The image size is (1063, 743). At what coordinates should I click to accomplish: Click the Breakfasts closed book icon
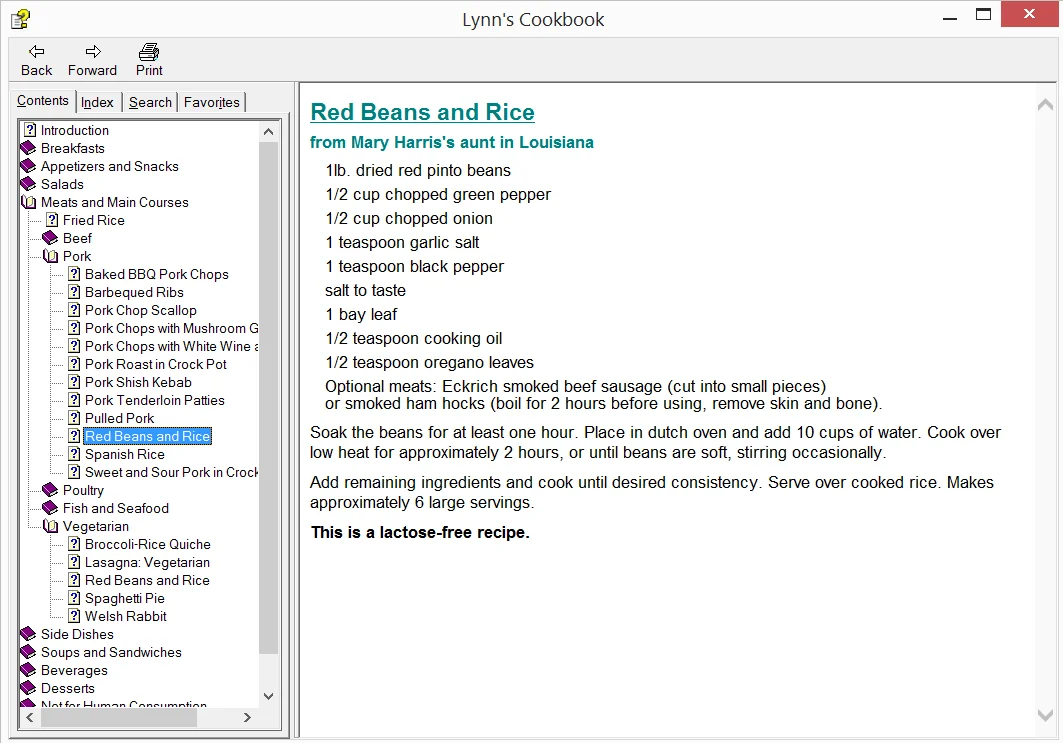[28, 148]
